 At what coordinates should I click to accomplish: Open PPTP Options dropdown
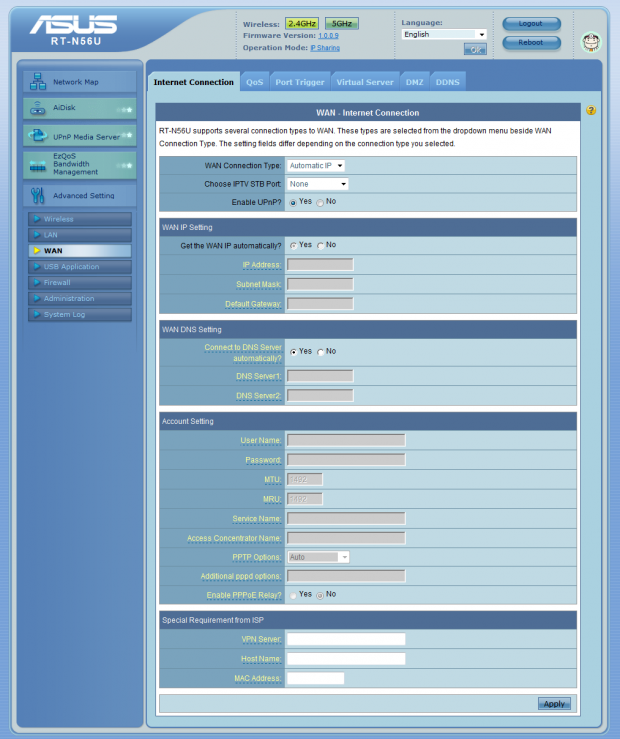(318, 557)
